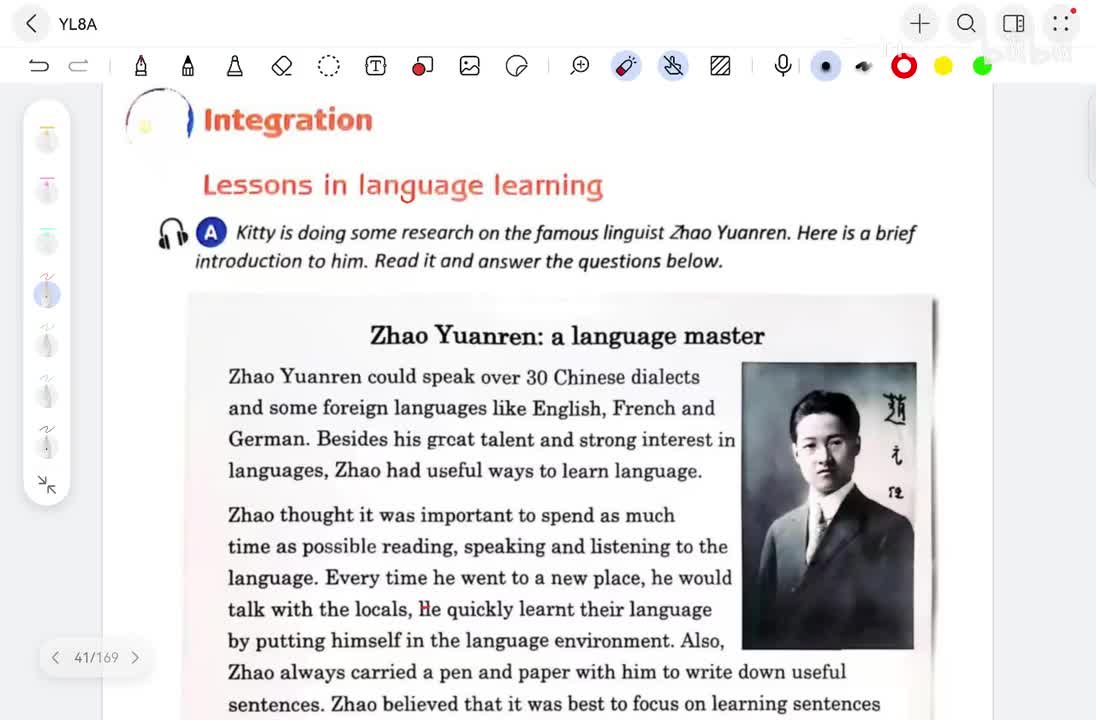Redo the last action
Screen dimensions: 1096x720
[78, 66]
